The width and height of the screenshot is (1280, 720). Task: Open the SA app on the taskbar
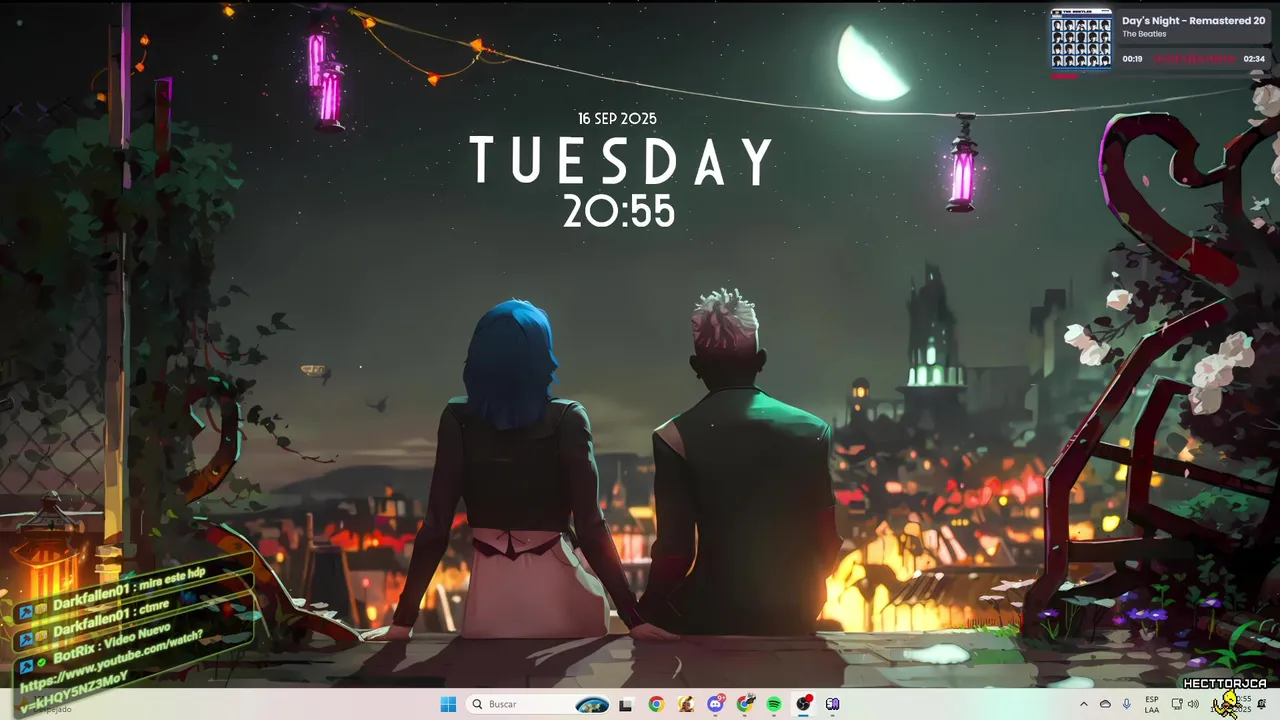click(x=833, y=704)
